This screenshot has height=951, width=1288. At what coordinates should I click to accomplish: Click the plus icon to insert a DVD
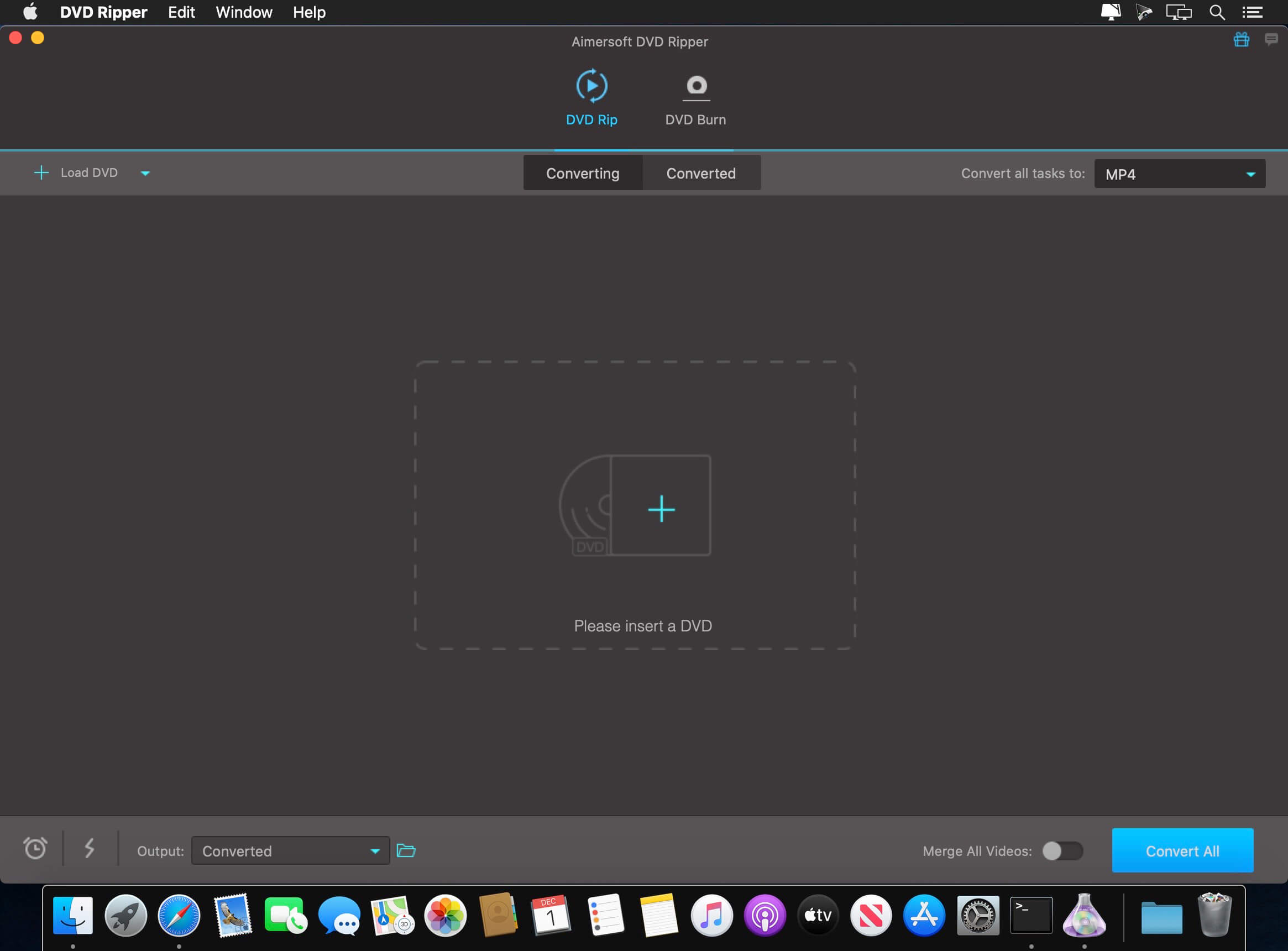[661, 509]
